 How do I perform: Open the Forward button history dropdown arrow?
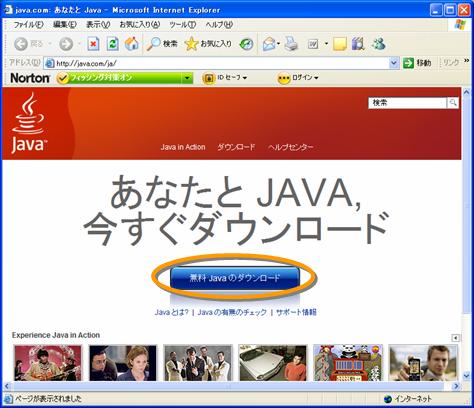click(79, 44)
